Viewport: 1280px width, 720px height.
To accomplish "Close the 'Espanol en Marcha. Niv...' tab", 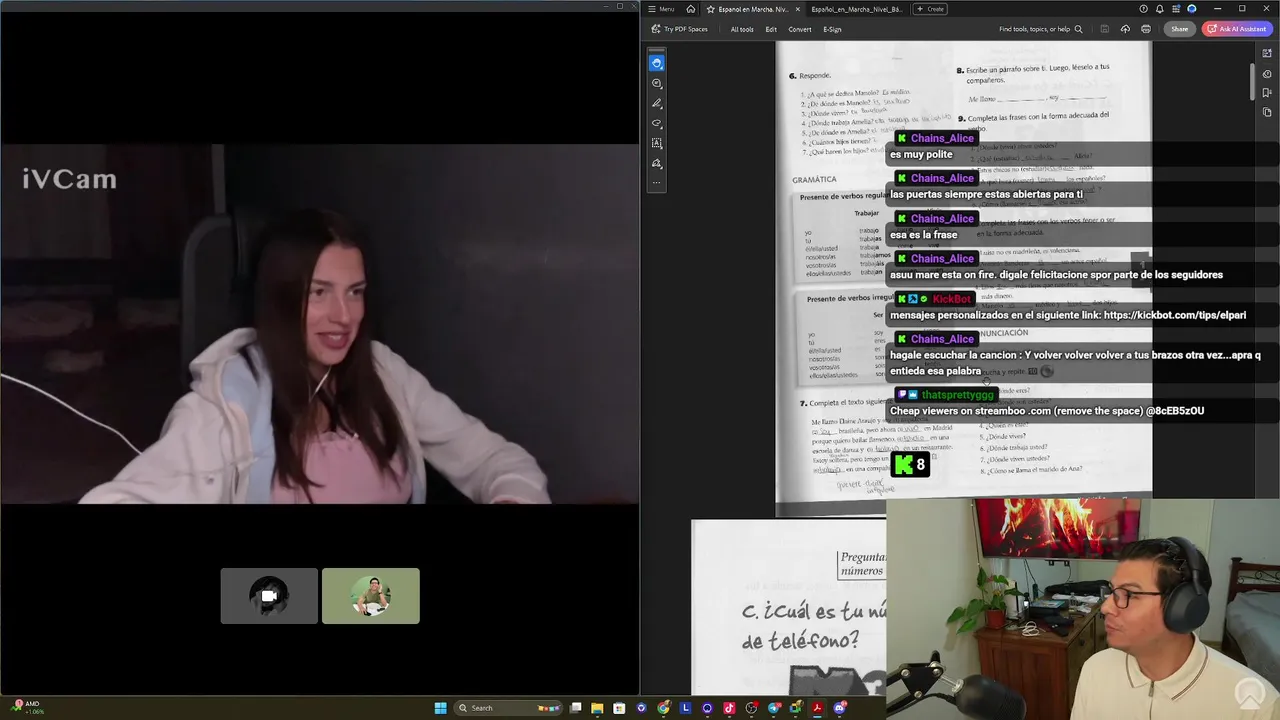I will point(797,9).
